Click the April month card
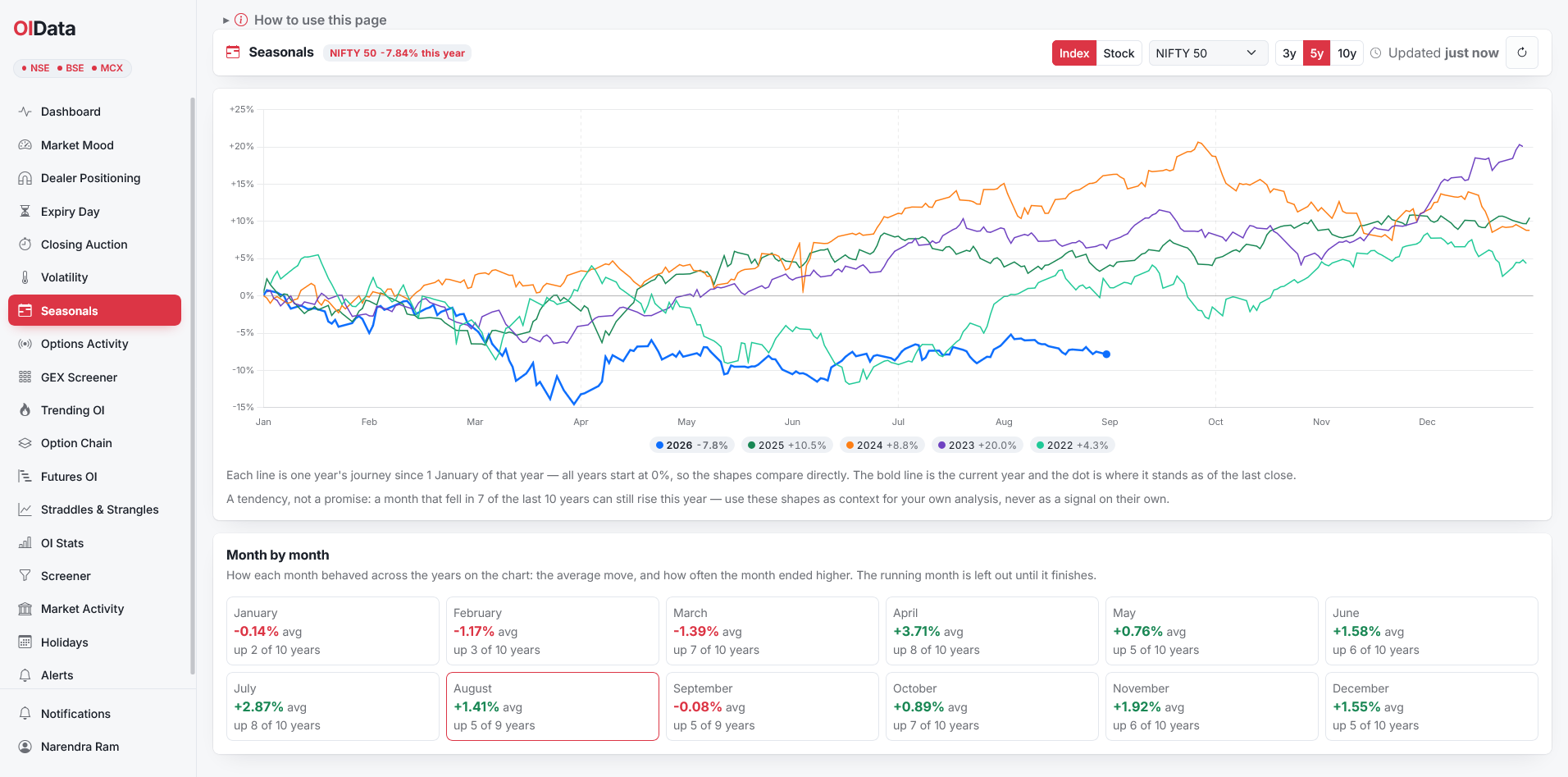1568x777 pixels. click(992, 631)
